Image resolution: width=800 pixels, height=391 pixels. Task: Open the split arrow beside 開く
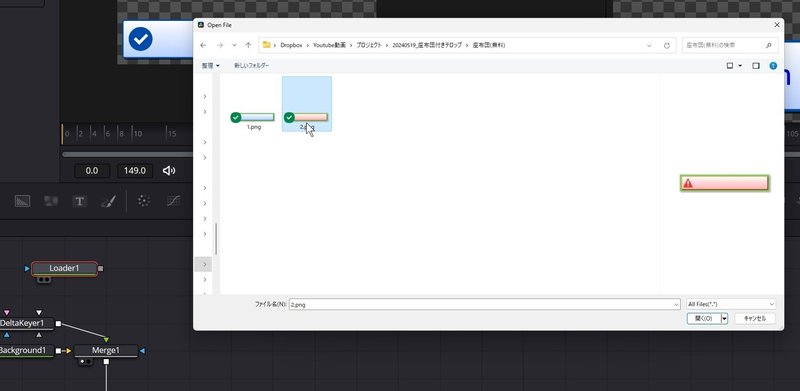[724, 319]
